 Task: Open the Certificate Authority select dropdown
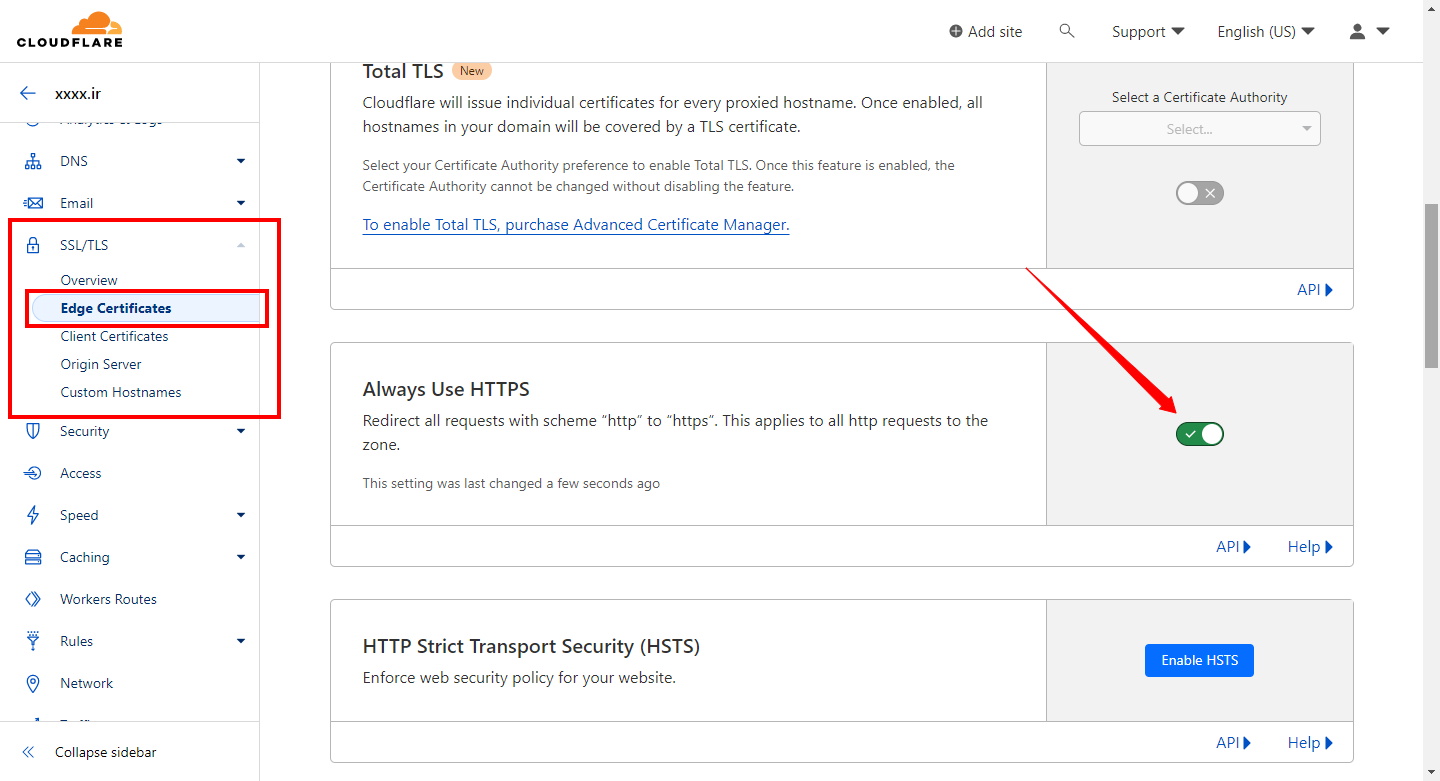[x=1200, y=129]
